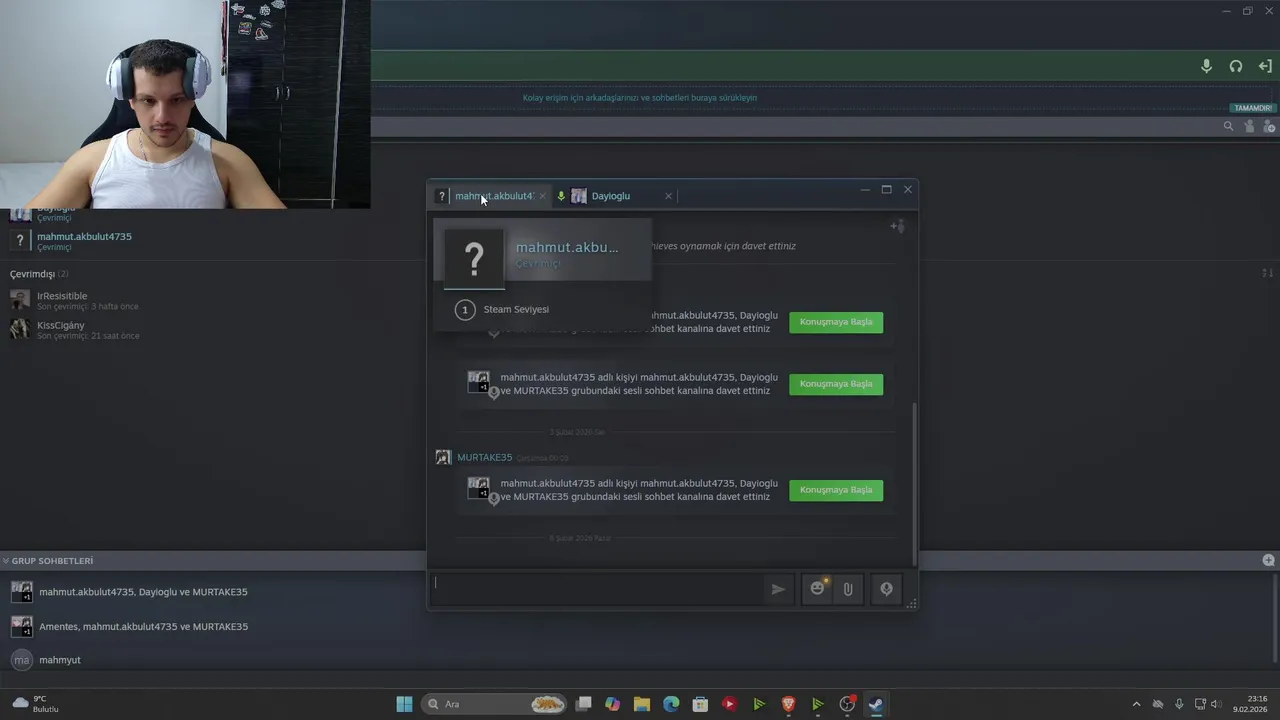Open Microsoft Store from the taskbar
1280x720 pixels.
click(700, 704)
